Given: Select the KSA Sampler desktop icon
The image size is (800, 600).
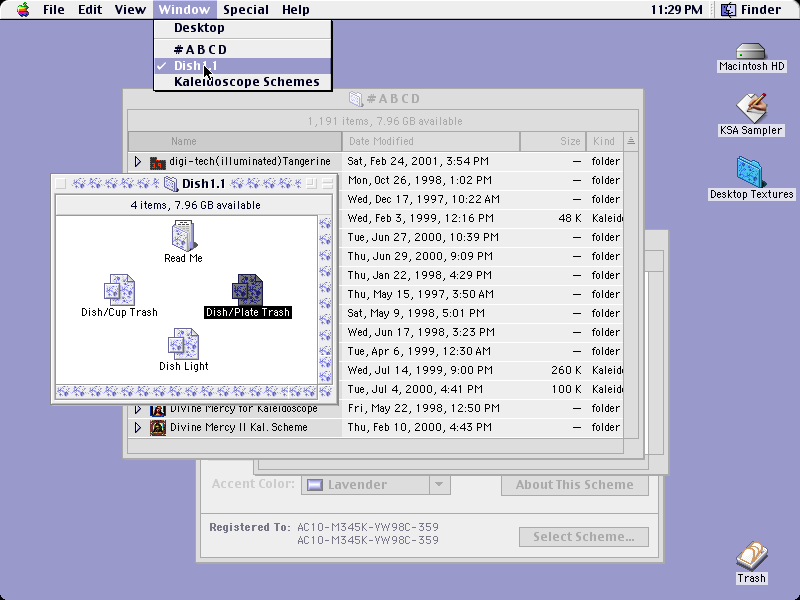Looking at the screenshot, I should coord(751,108).
